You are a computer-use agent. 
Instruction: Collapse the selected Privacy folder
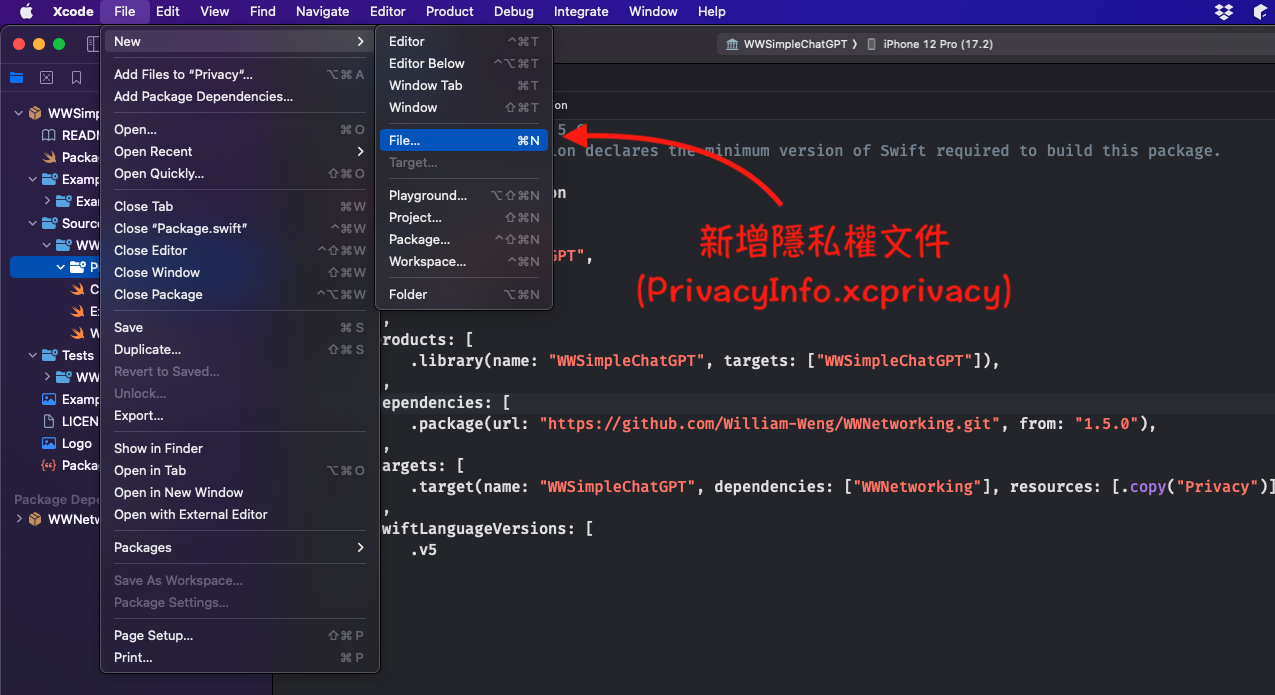61,267
